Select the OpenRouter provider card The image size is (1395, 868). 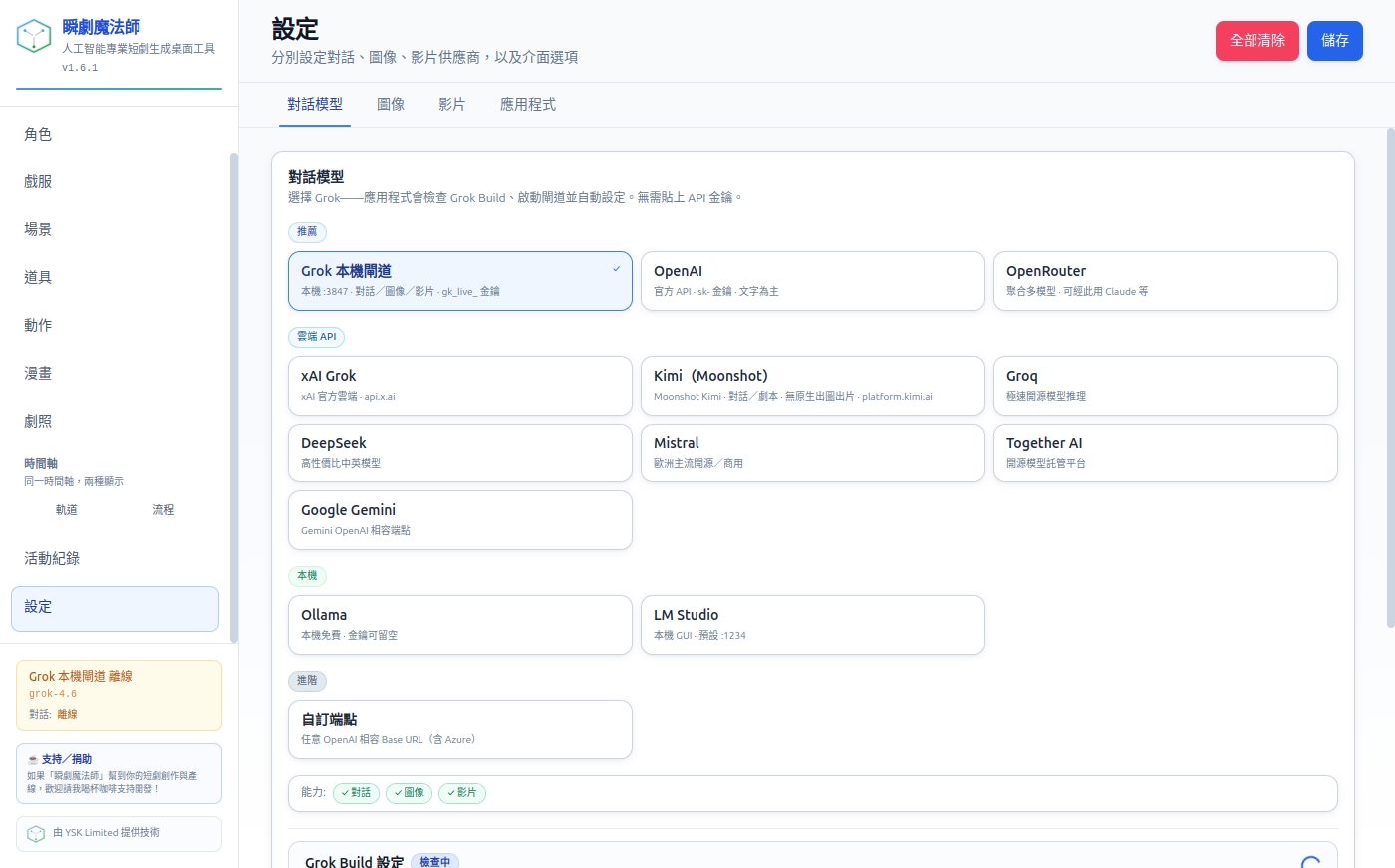click(1166, 281)
